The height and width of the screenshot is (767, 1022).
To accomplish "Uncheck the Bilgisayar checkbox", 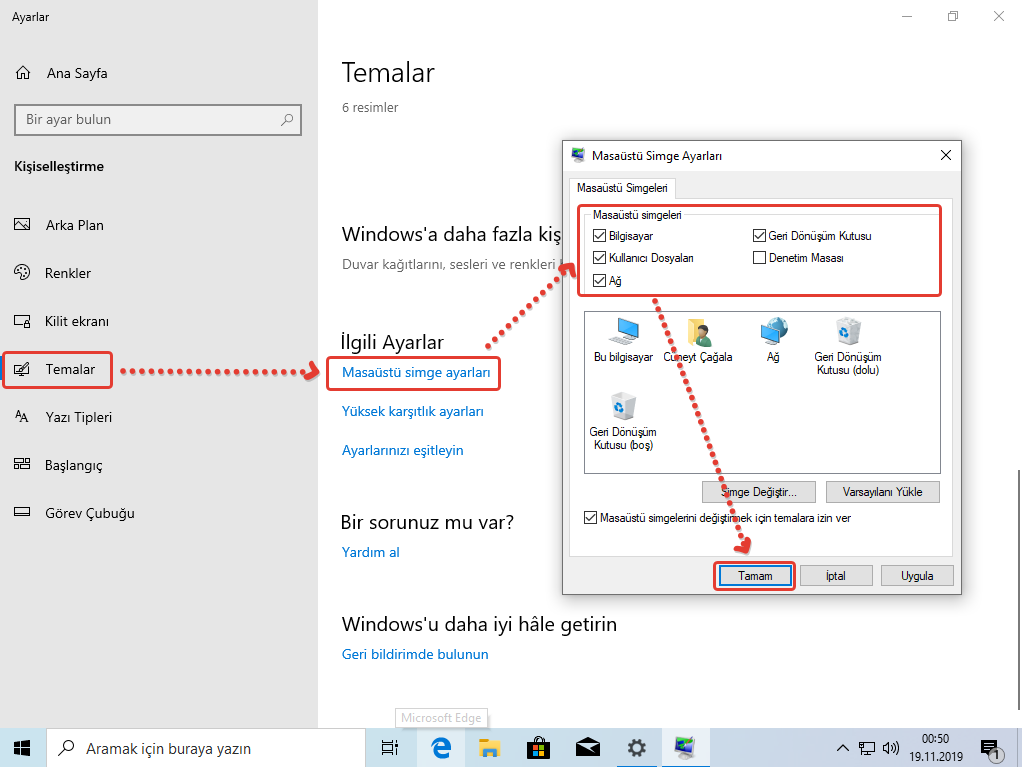I will pyautogui.click(x=600, y=236).
